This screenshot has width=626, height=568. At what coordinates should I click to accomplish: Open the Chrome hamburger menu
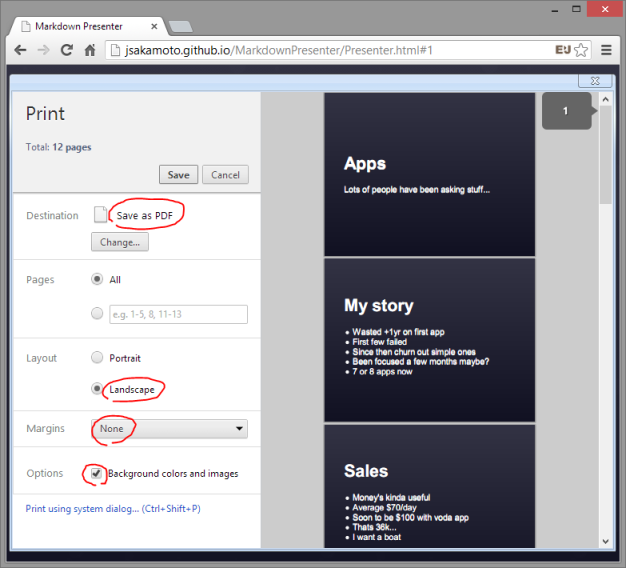[x=607, y=49]
